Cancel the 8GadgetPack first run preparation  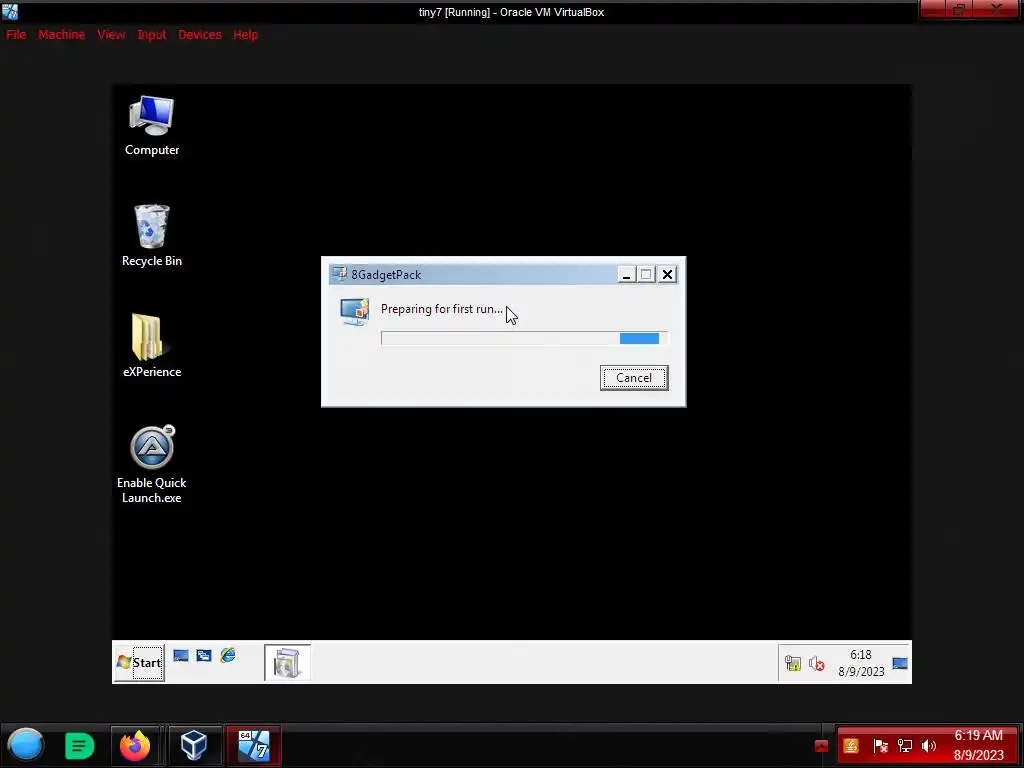tap(633, 377)
